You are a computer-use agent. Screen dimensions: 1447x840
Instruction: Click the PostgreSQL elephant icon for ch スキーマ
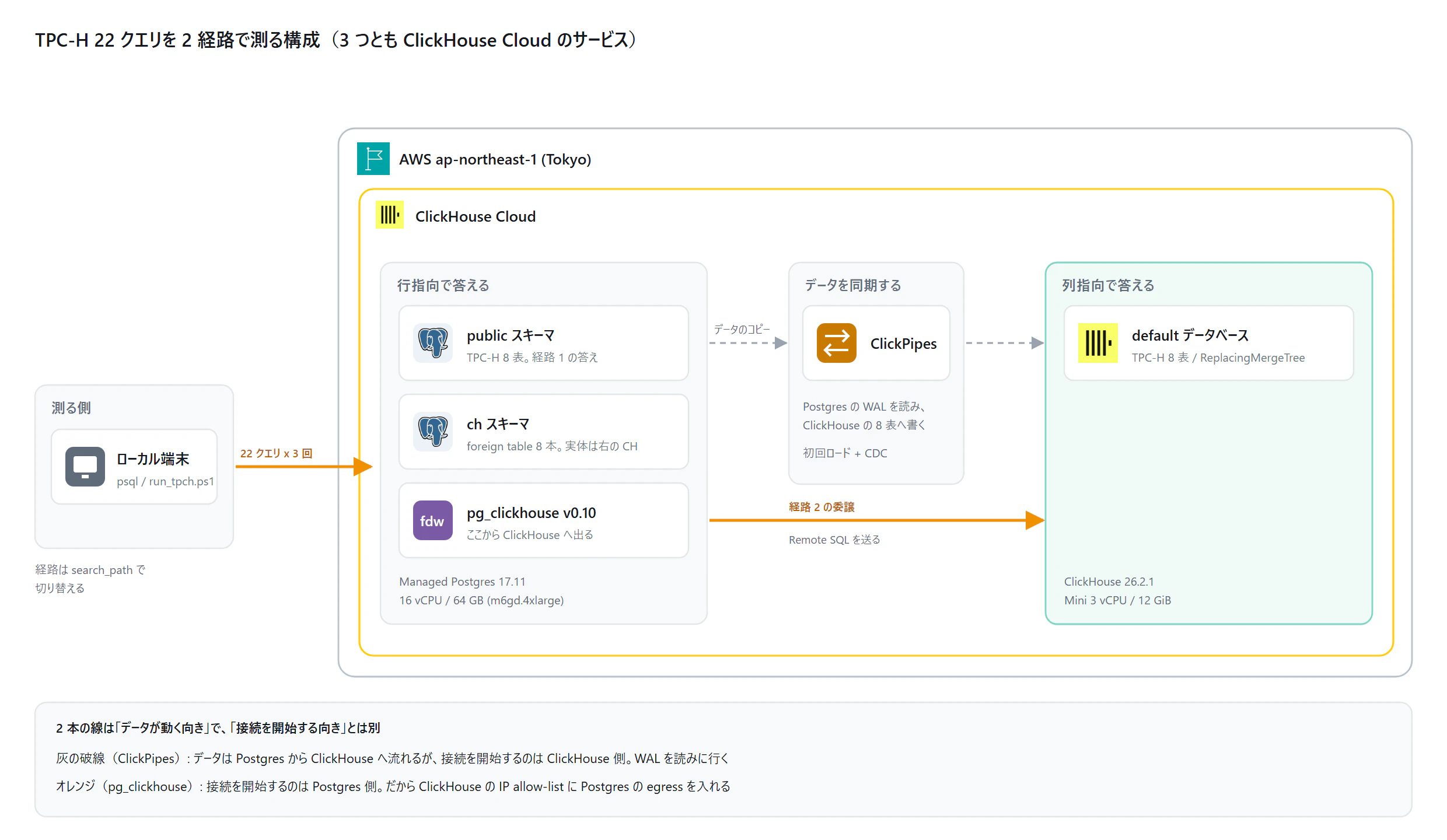(x=433, y=432)
